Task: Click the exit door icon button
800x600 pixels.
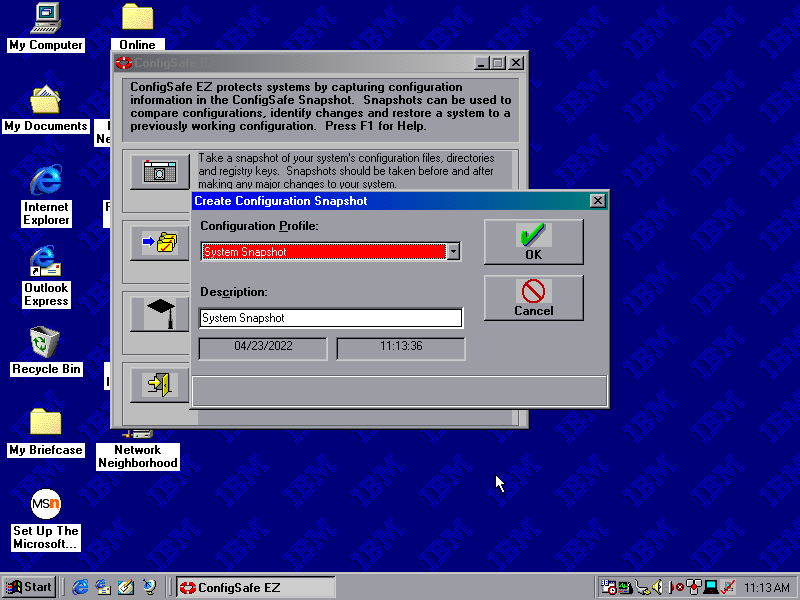Action: coord(159,384)
